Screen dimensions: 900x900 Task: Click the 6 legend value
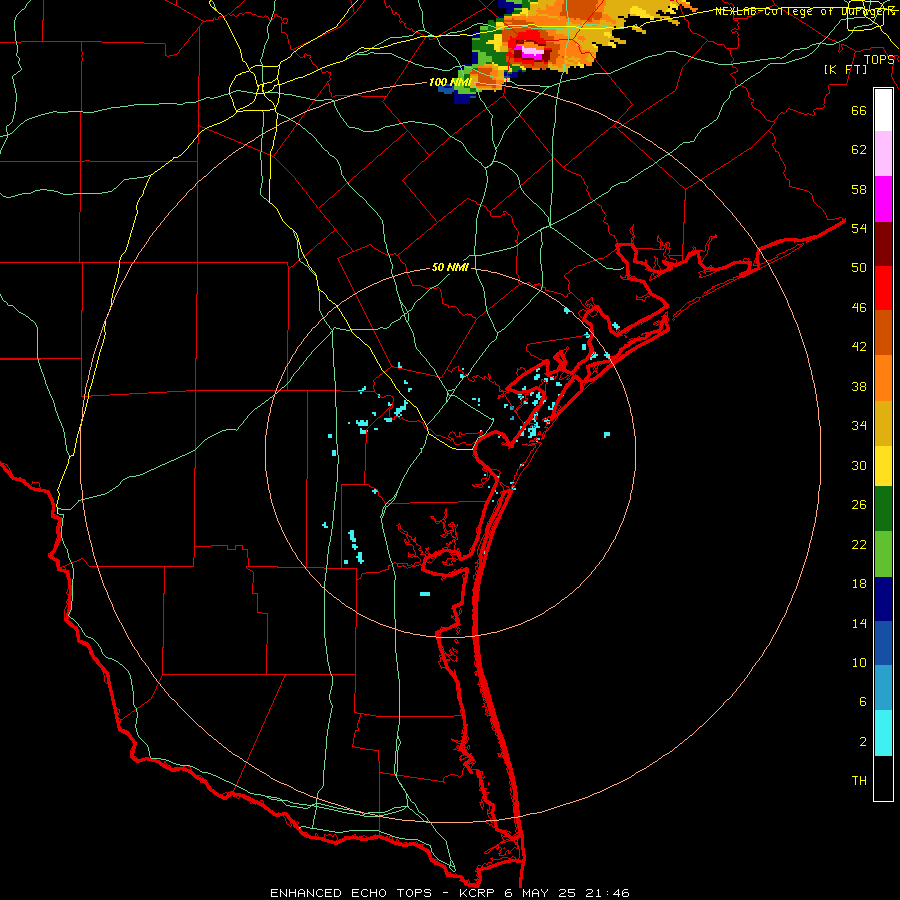(863, 702)
